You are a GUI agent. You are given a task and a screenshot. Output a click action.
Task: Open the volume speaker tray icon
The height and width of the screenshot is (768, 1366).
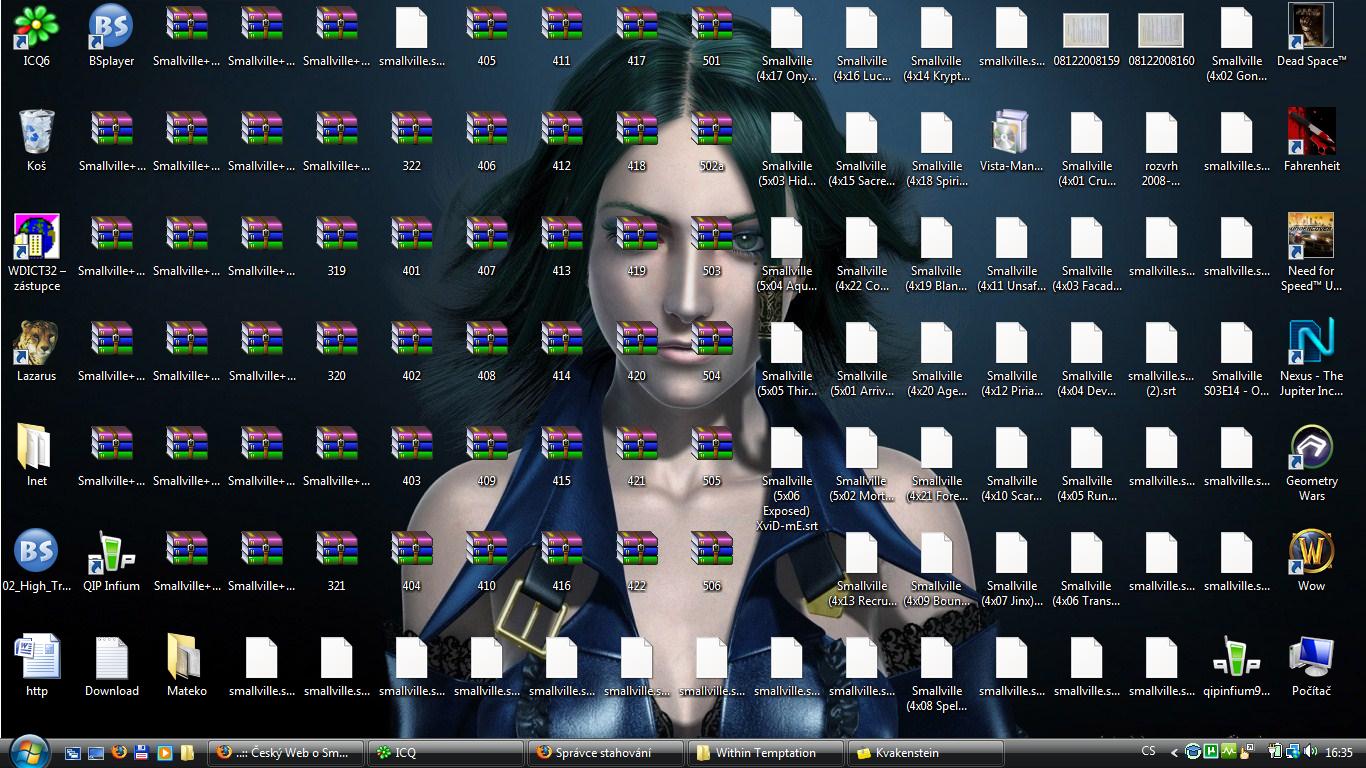point(1310,752)
